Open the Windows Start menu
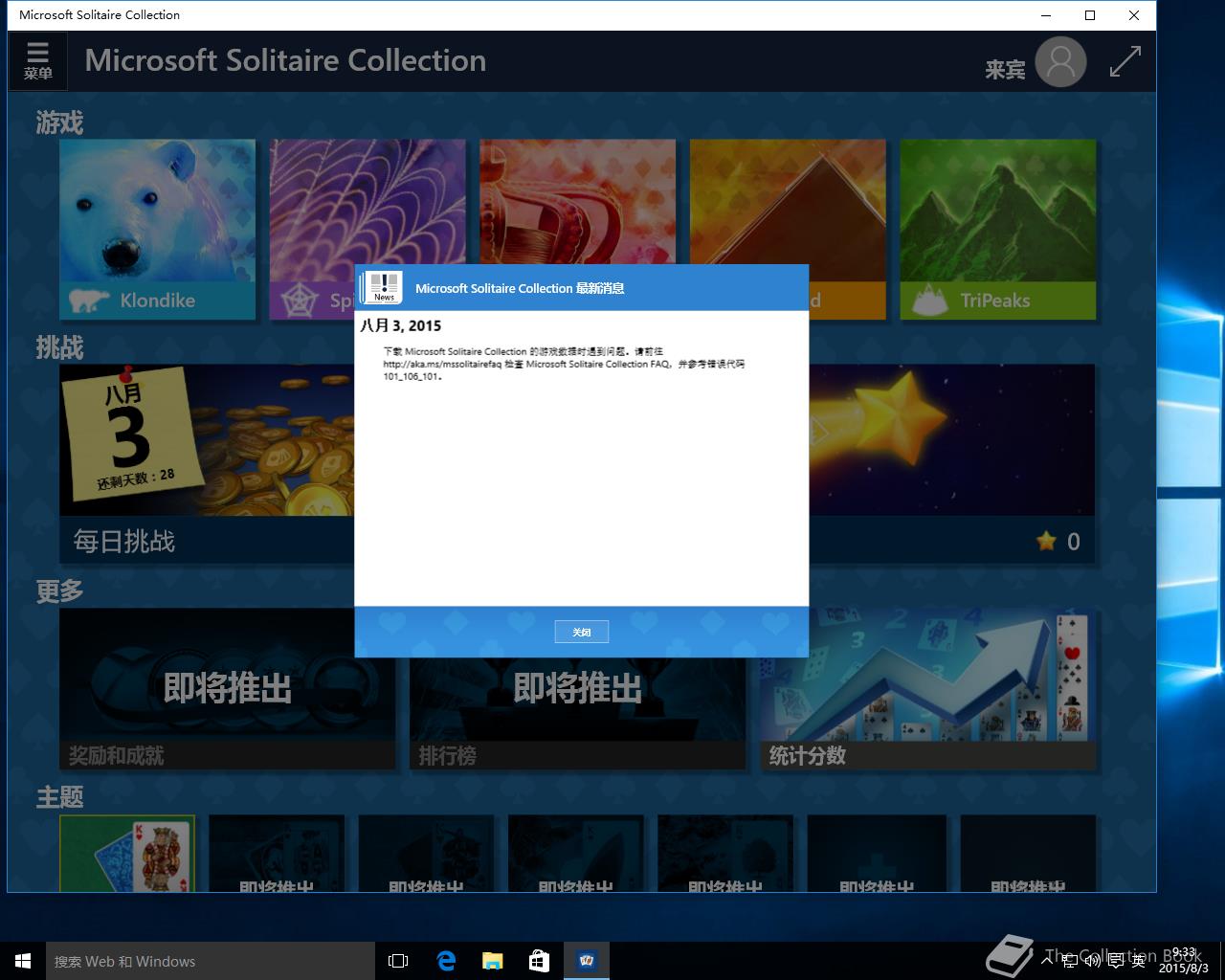Screen dimensions: 1225x980 [x=23, y=961]
